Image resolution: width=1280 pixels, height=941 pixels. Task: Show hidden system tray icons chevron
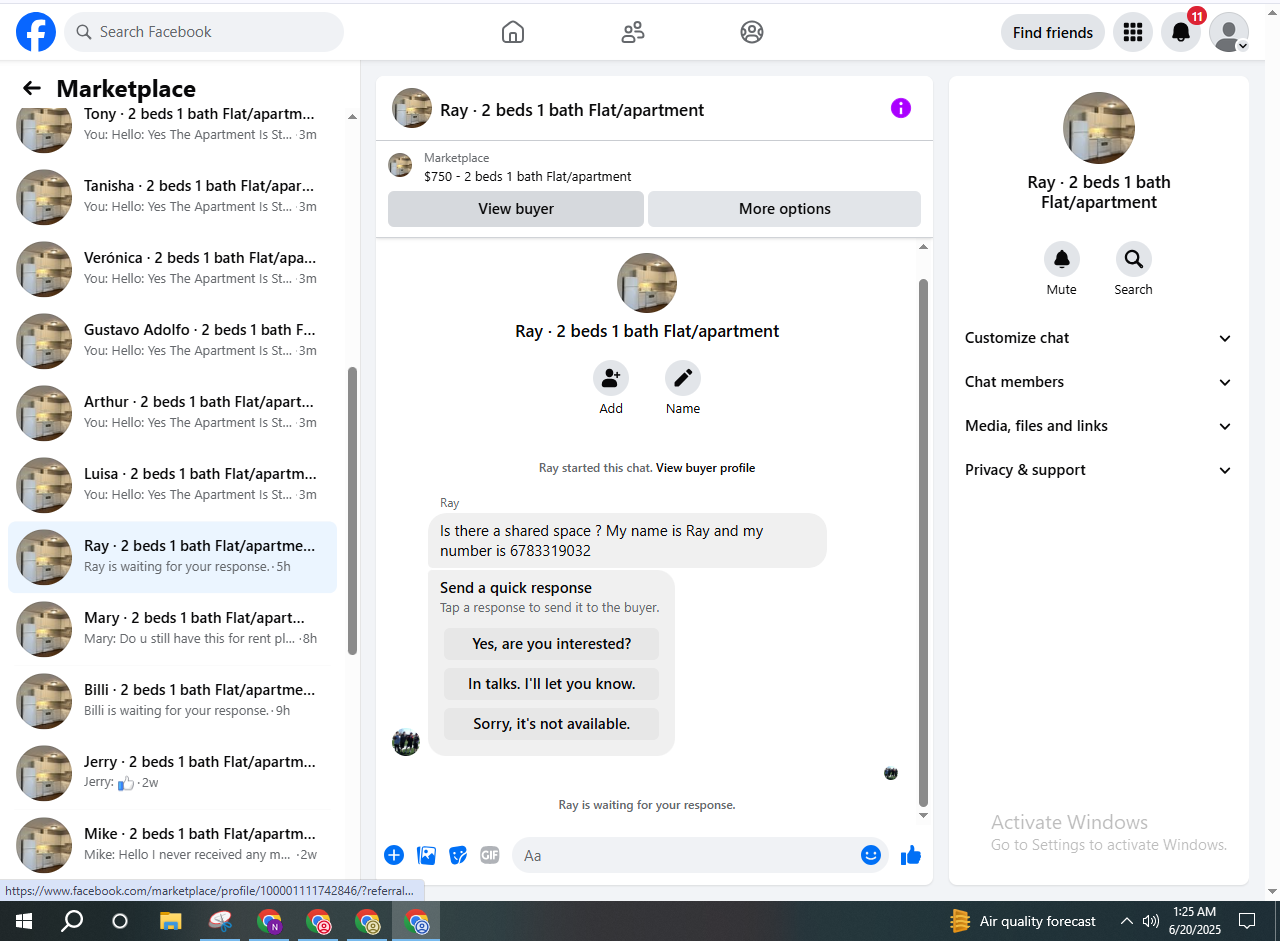click(x=1127, y=921)
